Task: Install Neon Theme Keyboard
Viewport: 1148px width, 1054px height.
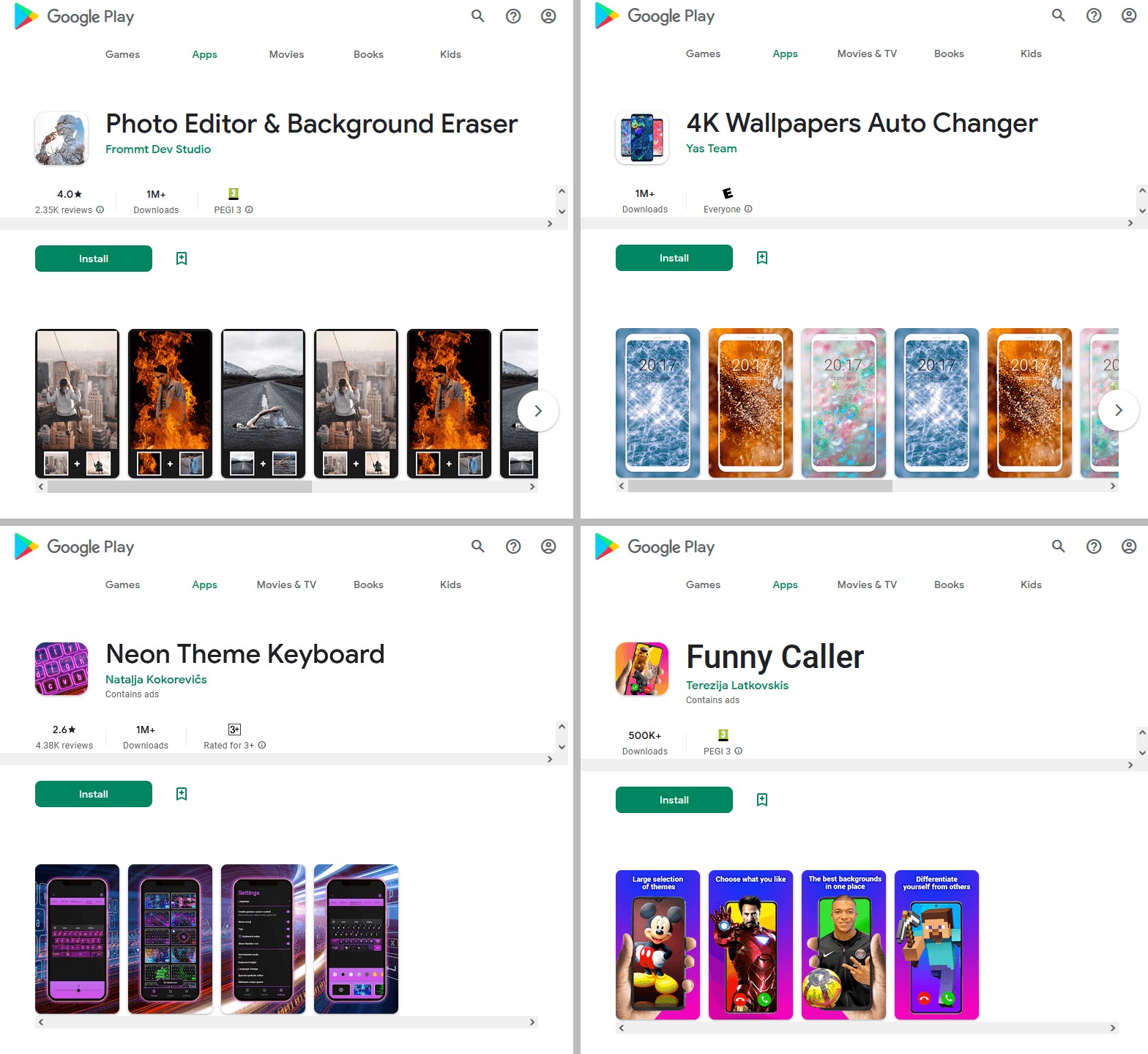Action: click(x=94, y=794)
